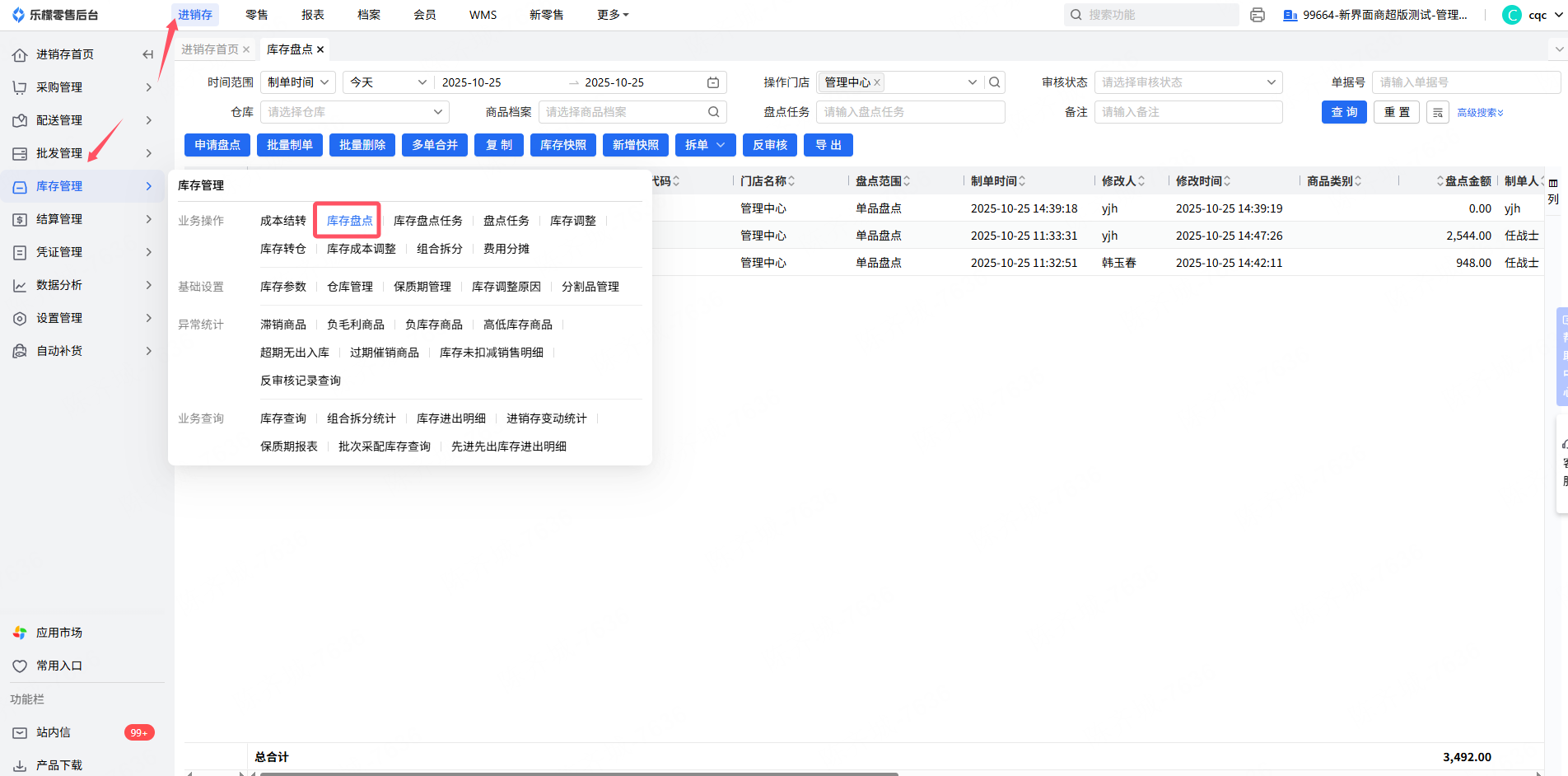Viewport: 1568px width, 776px height.
Task: Open calendar picker icon in date range
Action: click(713, 82)
